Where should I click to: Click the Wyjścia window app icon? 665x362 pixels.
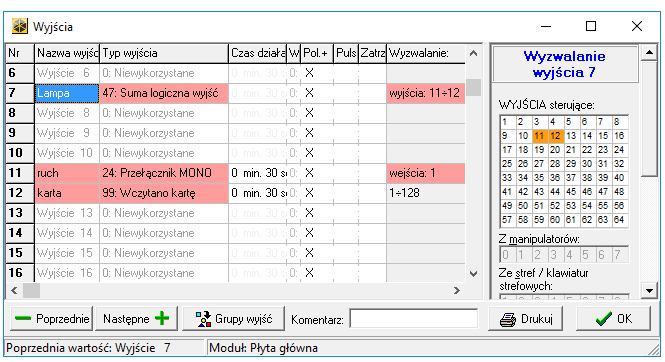pyautogui.click(x=20, y=26)
